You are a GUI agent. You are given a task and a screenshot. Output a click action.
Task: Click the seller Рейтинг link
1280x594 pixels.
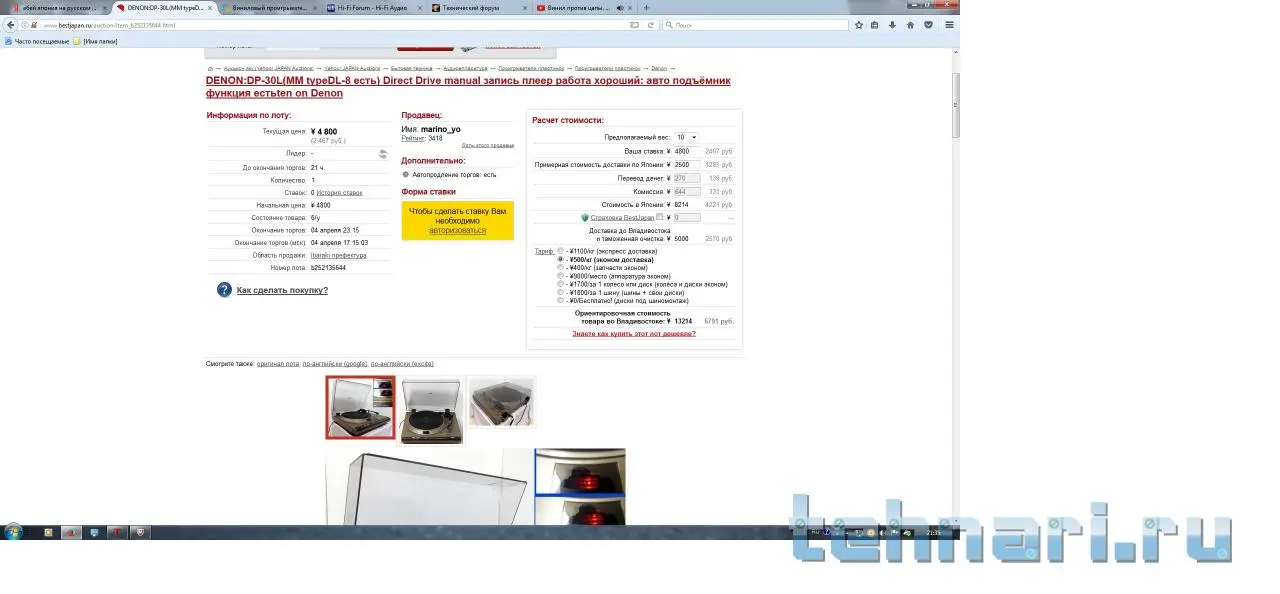coord(414,138)
